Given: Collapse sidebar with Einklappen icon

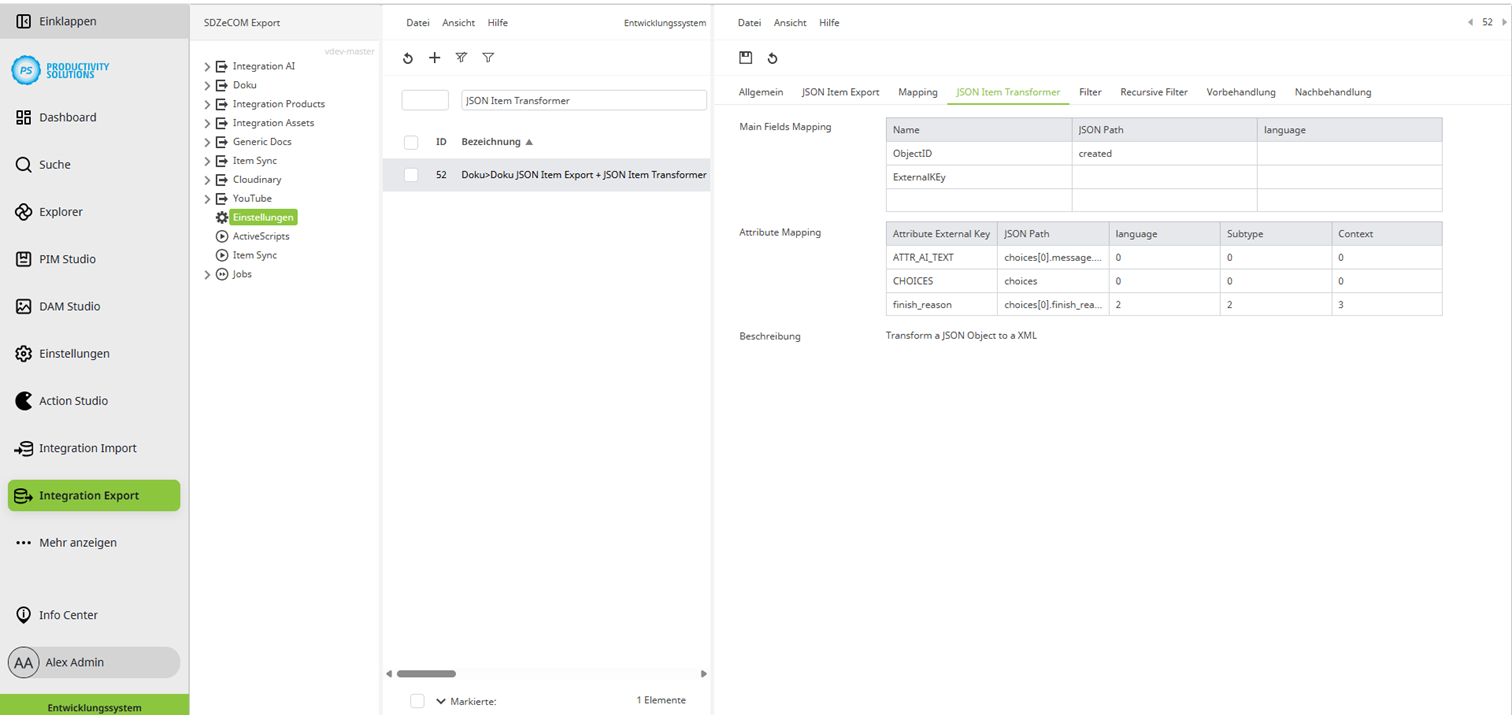Looking at the screenshot, I should point(24,21).
